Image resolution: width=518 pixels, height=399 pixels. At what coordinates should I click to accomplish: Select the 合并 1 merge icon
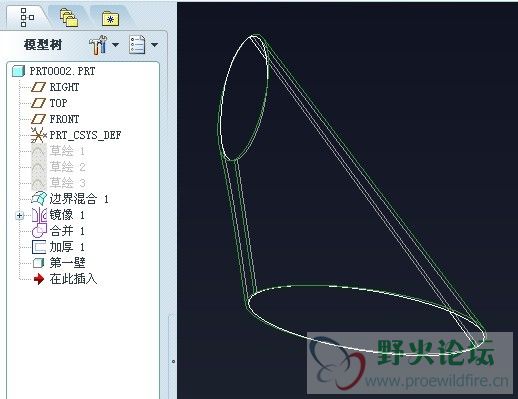coord(39,231)
